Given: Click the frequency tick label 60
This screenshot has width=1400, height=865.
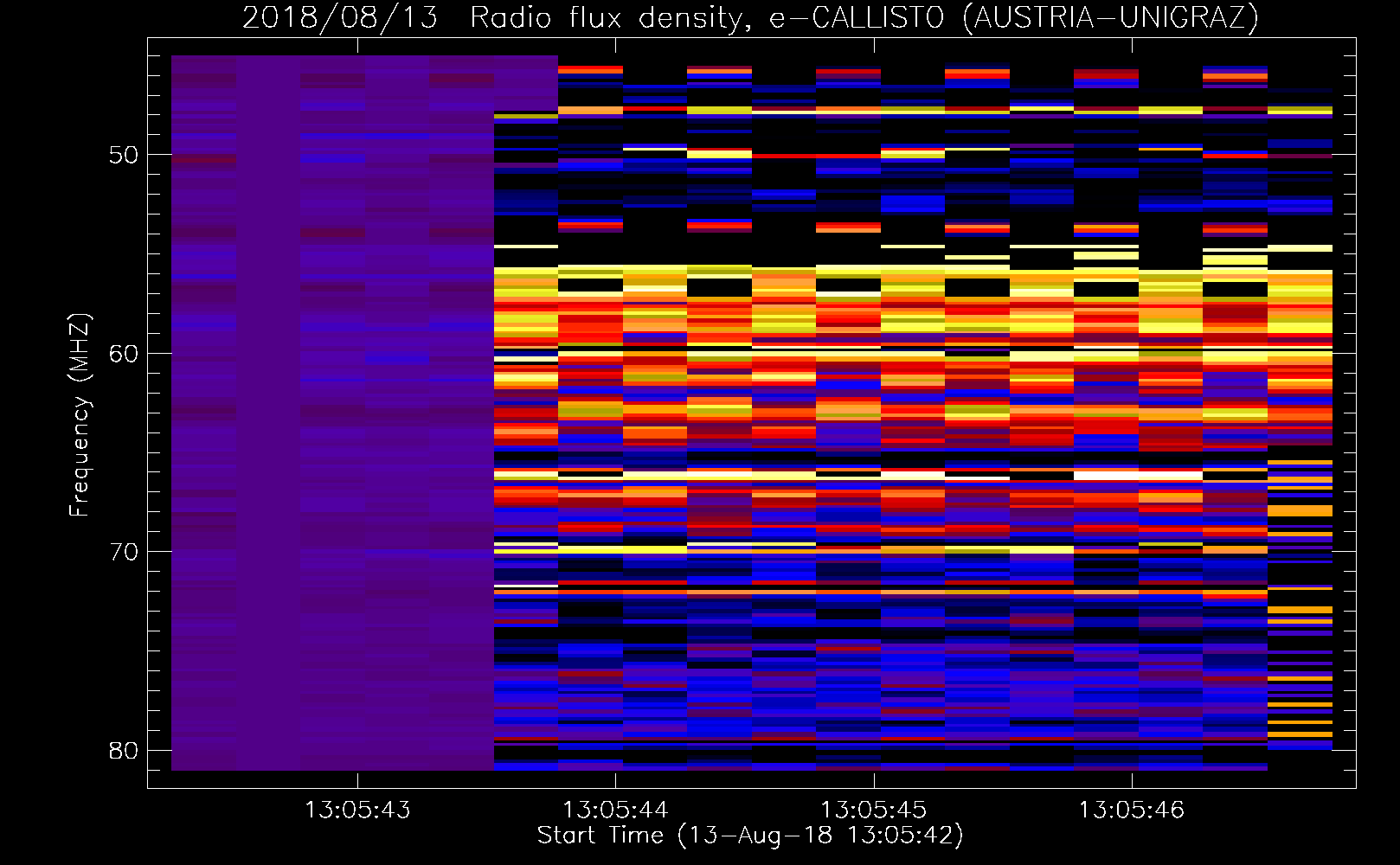Looking at the screenshot, I should (124, 354).
